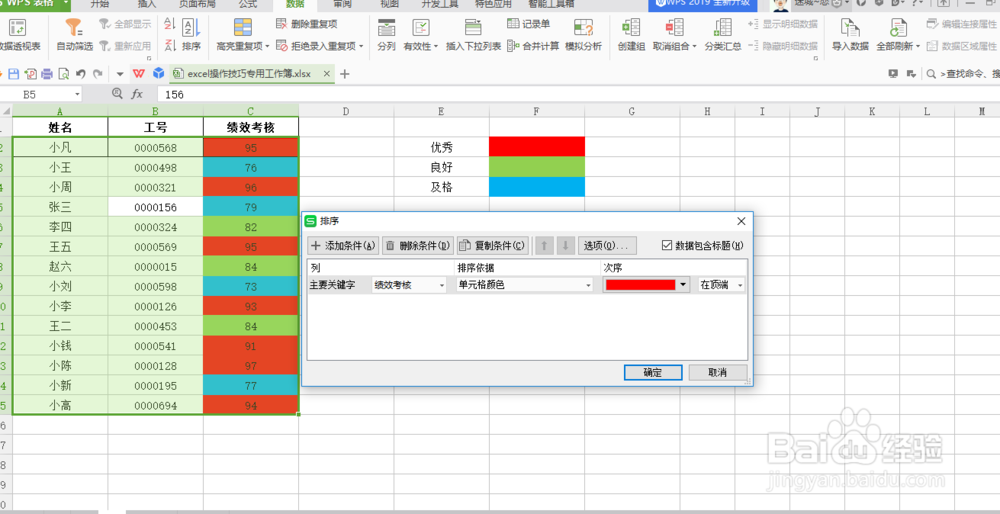Click Remove Duplicates (删除重复项)

point(307,24)
